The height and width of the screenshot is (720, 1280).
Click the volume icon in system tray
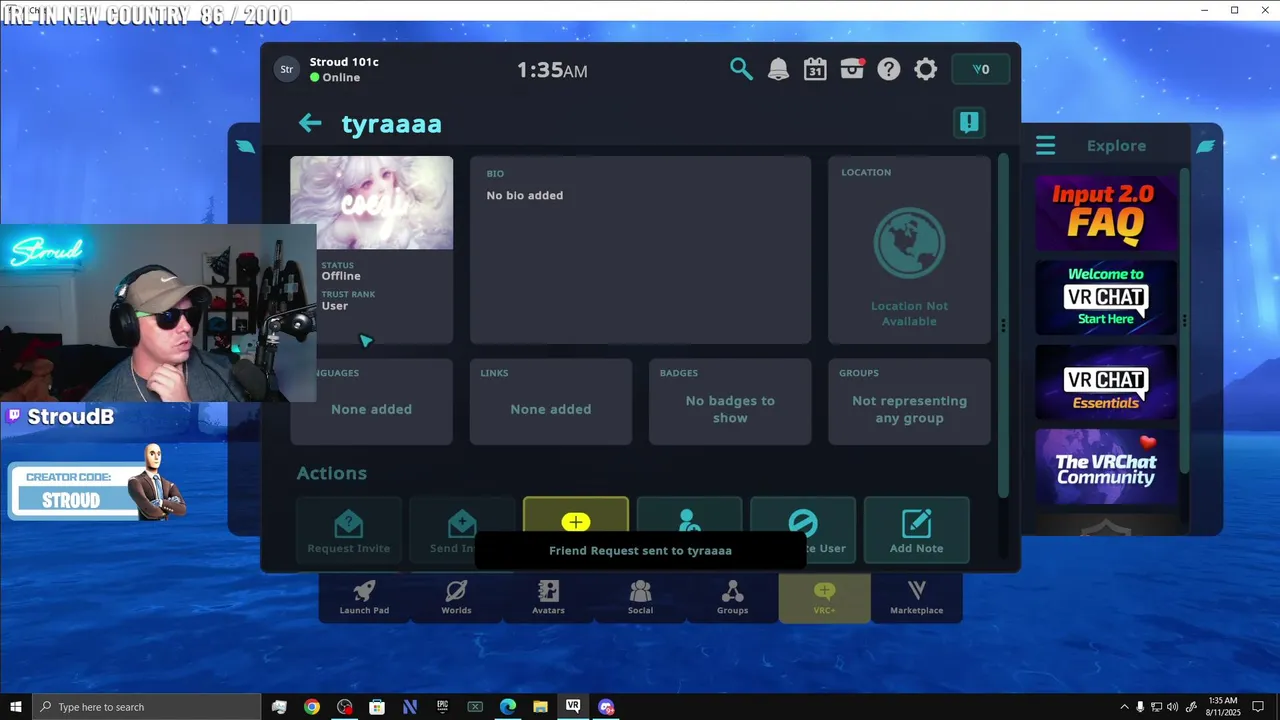pos(1172,707)
